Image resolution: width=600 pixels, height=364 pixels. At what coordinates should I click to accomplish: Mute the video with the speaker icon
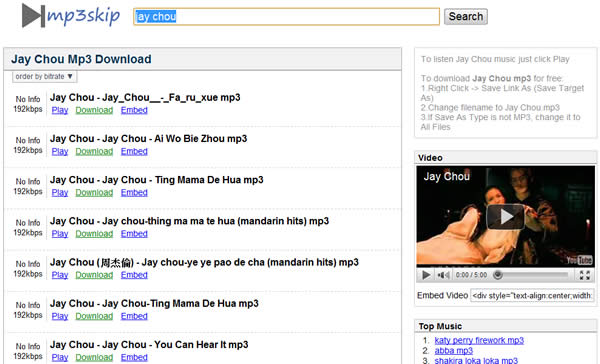(x=443, y=275)
